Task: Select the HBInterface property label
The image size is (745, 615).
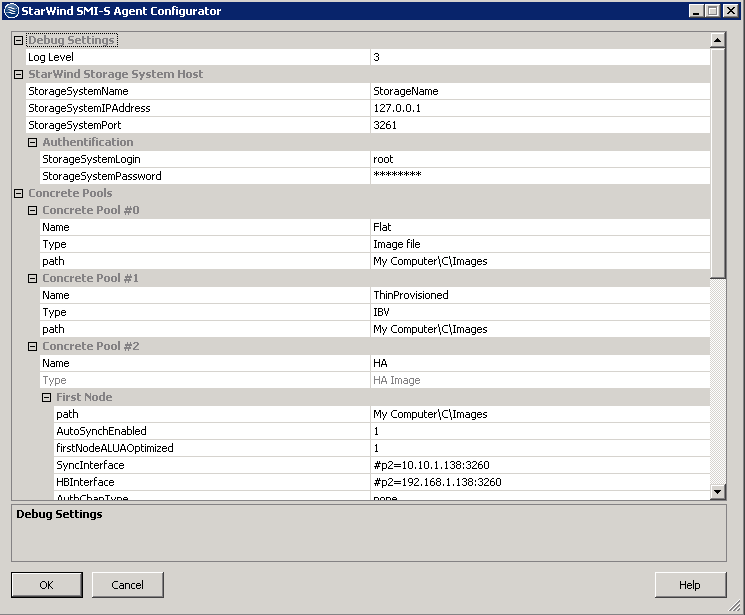Action: pos(86,482)
